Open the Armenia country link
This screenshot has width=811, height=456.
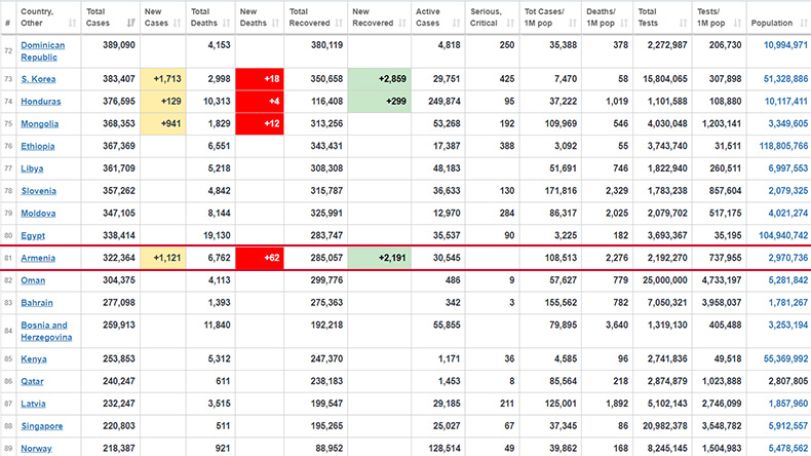pos(38,258)
